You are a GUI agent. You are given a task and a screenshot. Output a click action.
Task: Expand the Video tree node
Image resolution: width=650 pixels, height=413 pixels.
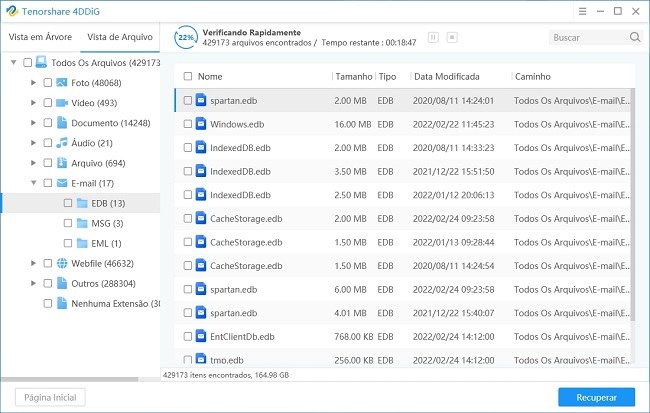34,102
